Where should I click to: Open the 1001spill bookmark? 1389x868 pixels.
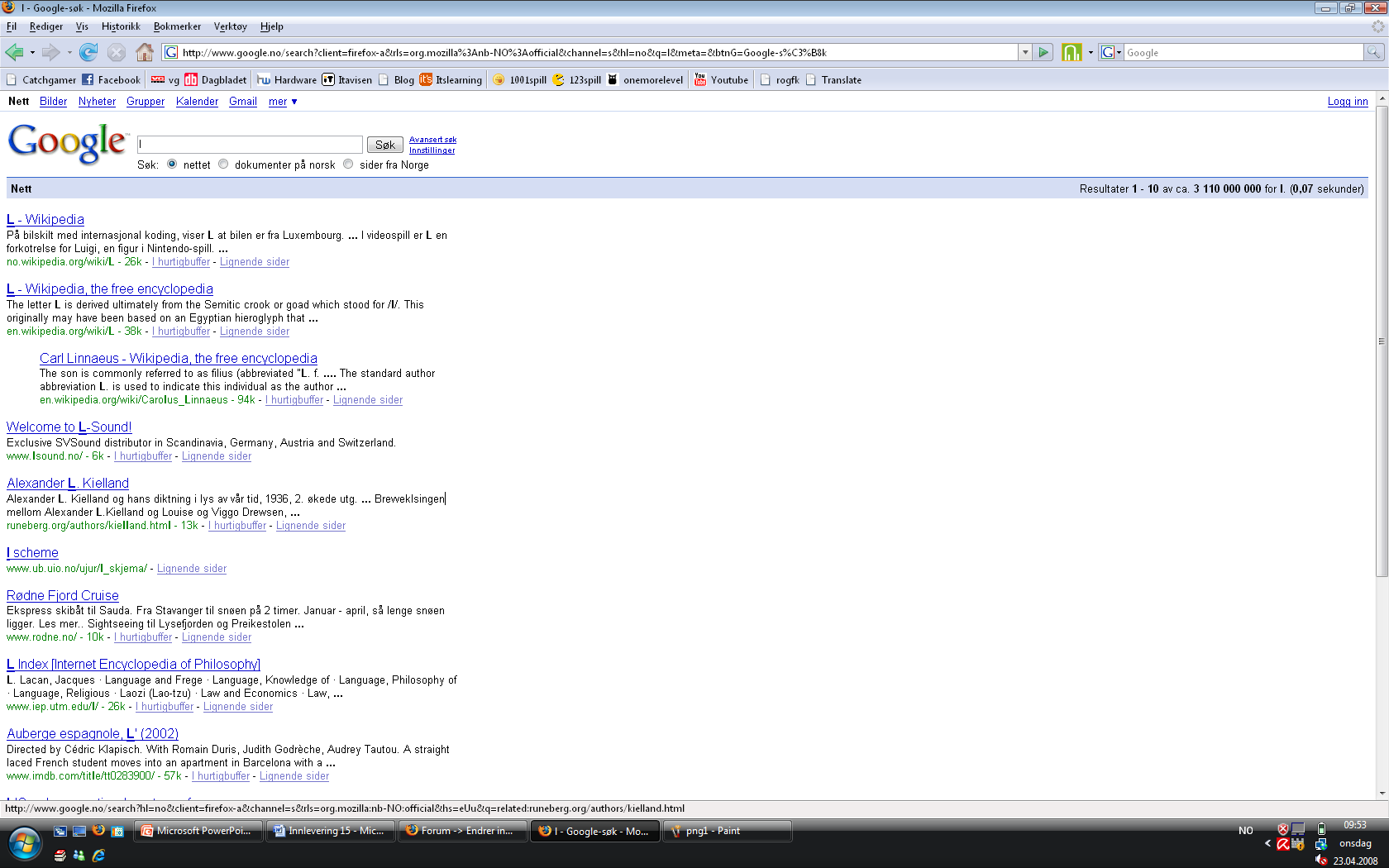[519, 80]
